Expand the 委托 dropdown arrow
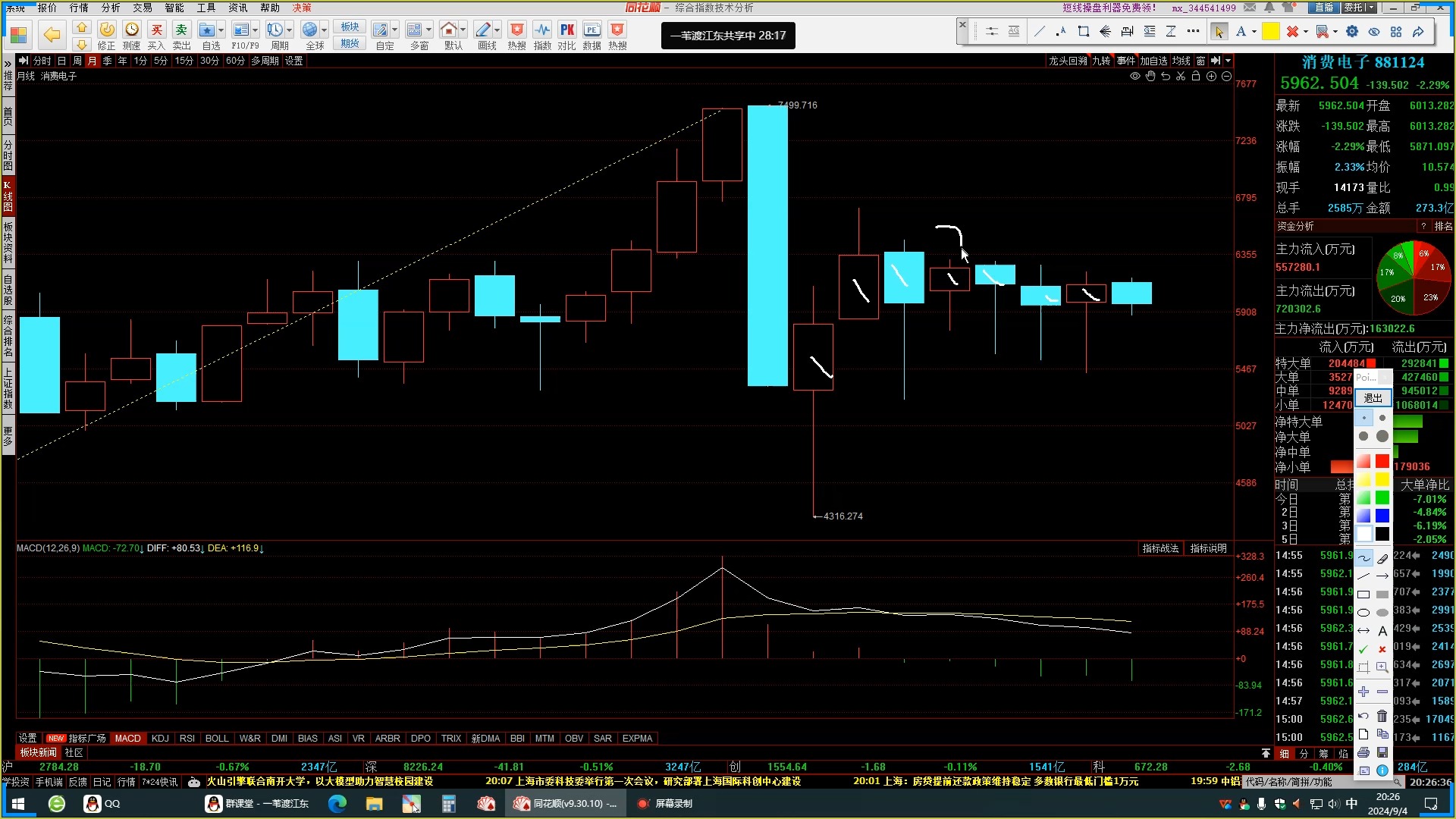This screenshot has height=819, width=1456. click(x=1371, y=8)
